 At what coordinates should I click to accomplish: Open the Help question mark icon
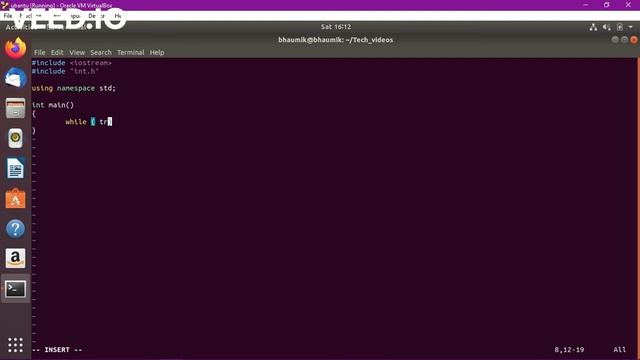click(16, 229)
